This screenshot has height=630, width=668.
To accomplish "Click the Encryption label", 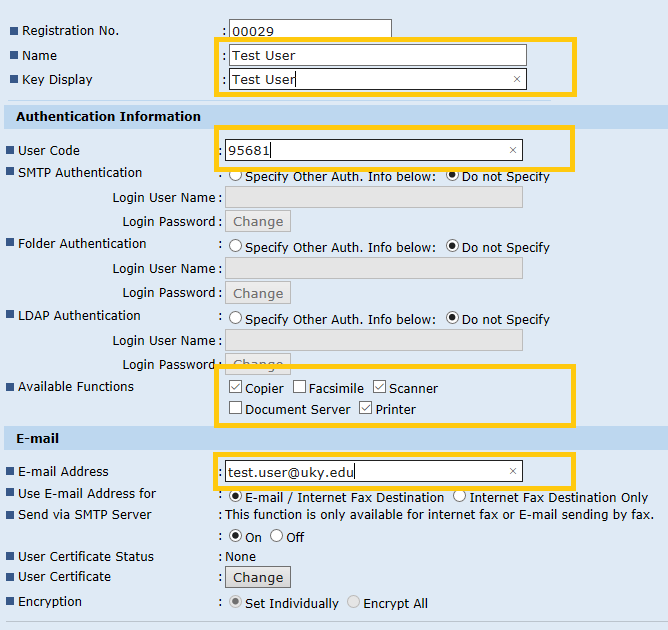I will click(x=50, y=601).
